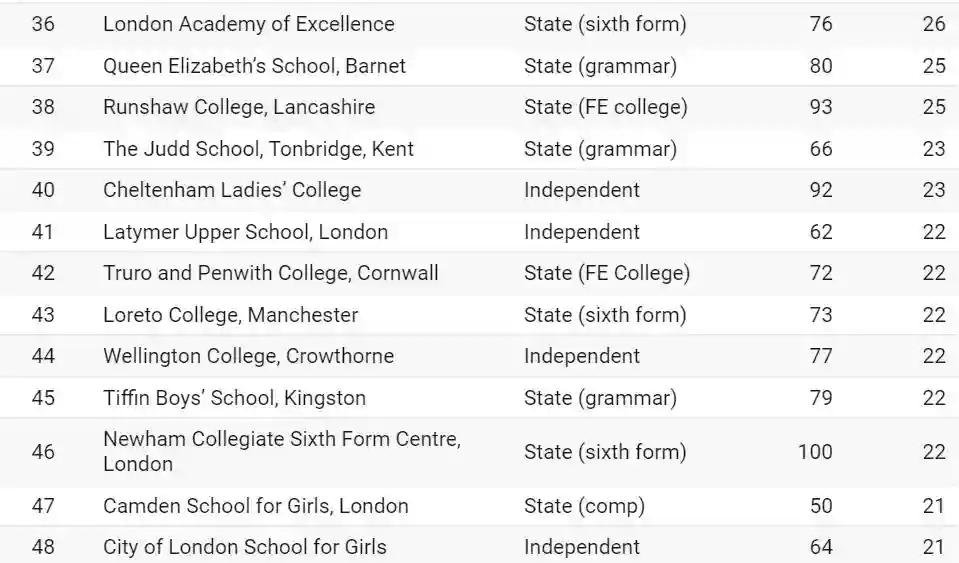The width and height of the screenshot is (959, 563).
Task: Select Camden School for Girls, London
Action: coord(255,506)
